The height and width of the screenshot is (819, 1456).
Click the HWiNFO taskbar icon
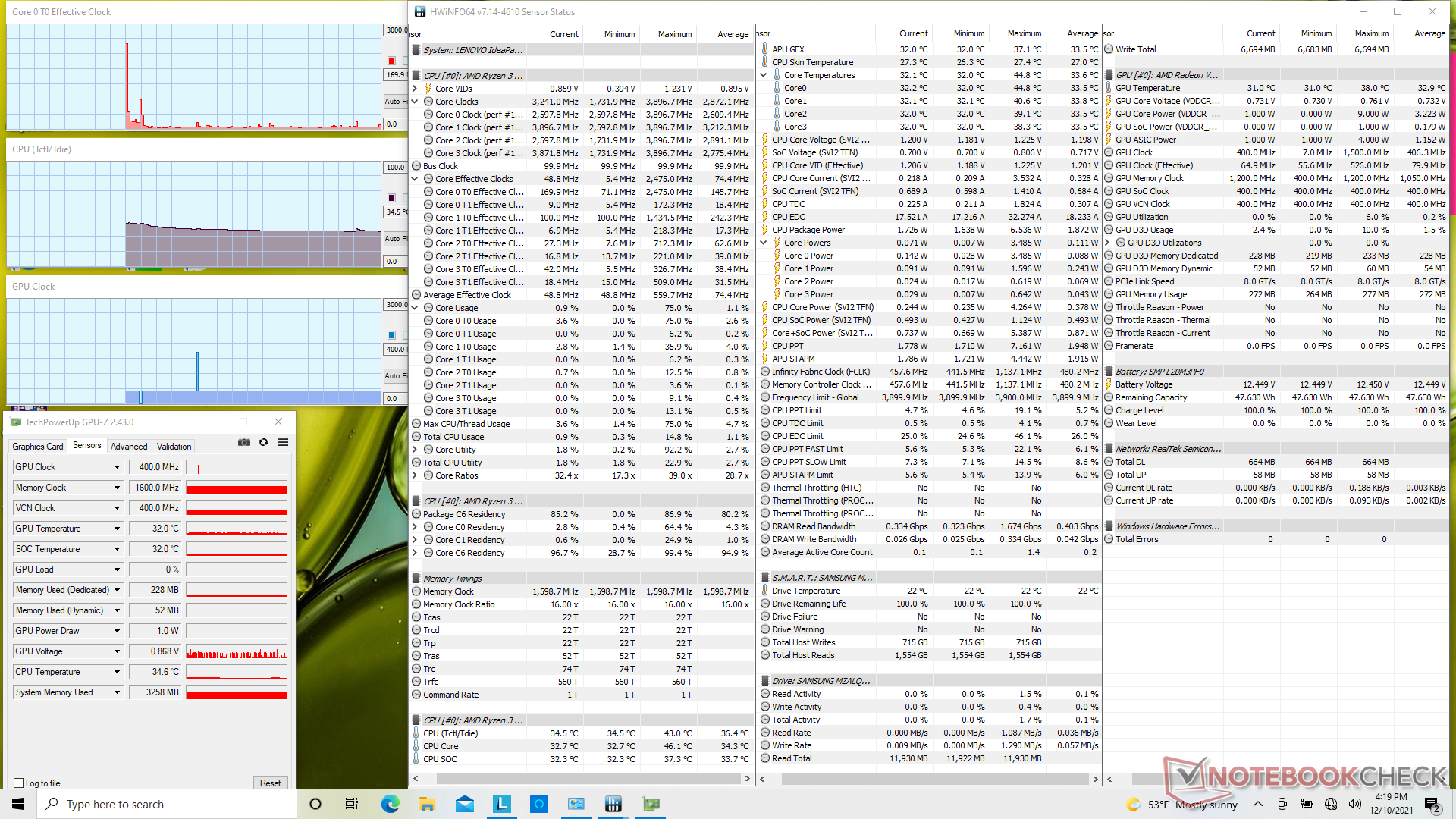613,804
